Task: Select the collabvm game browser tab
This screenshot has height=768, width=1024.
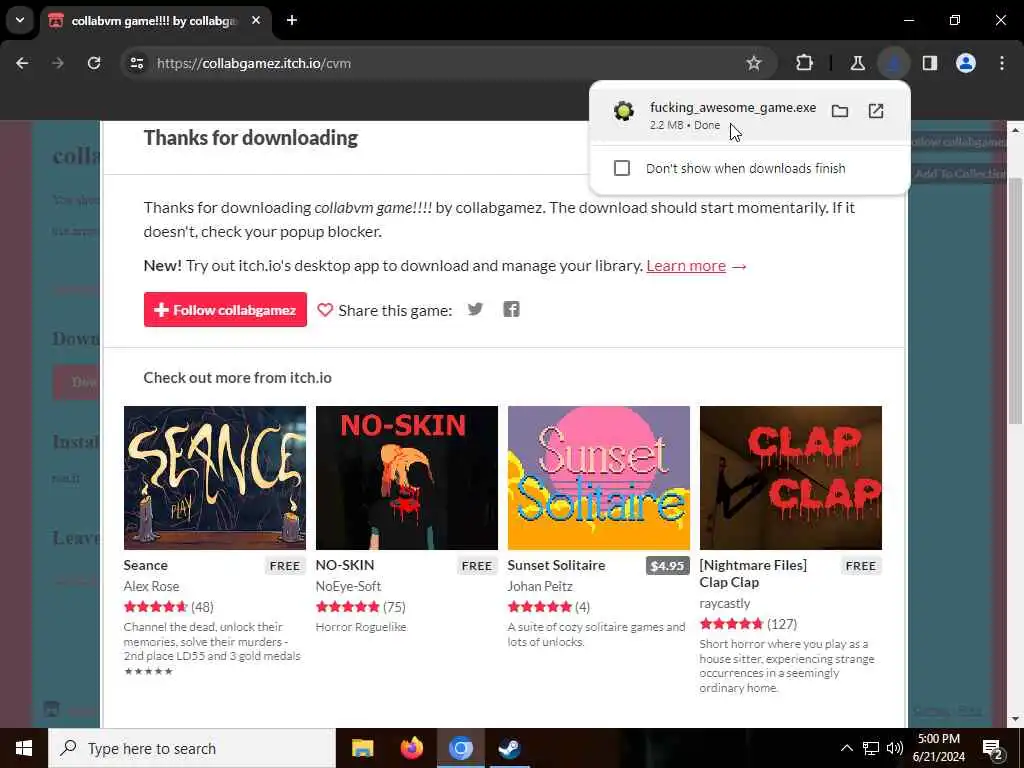Action: [x=153, y=21]
